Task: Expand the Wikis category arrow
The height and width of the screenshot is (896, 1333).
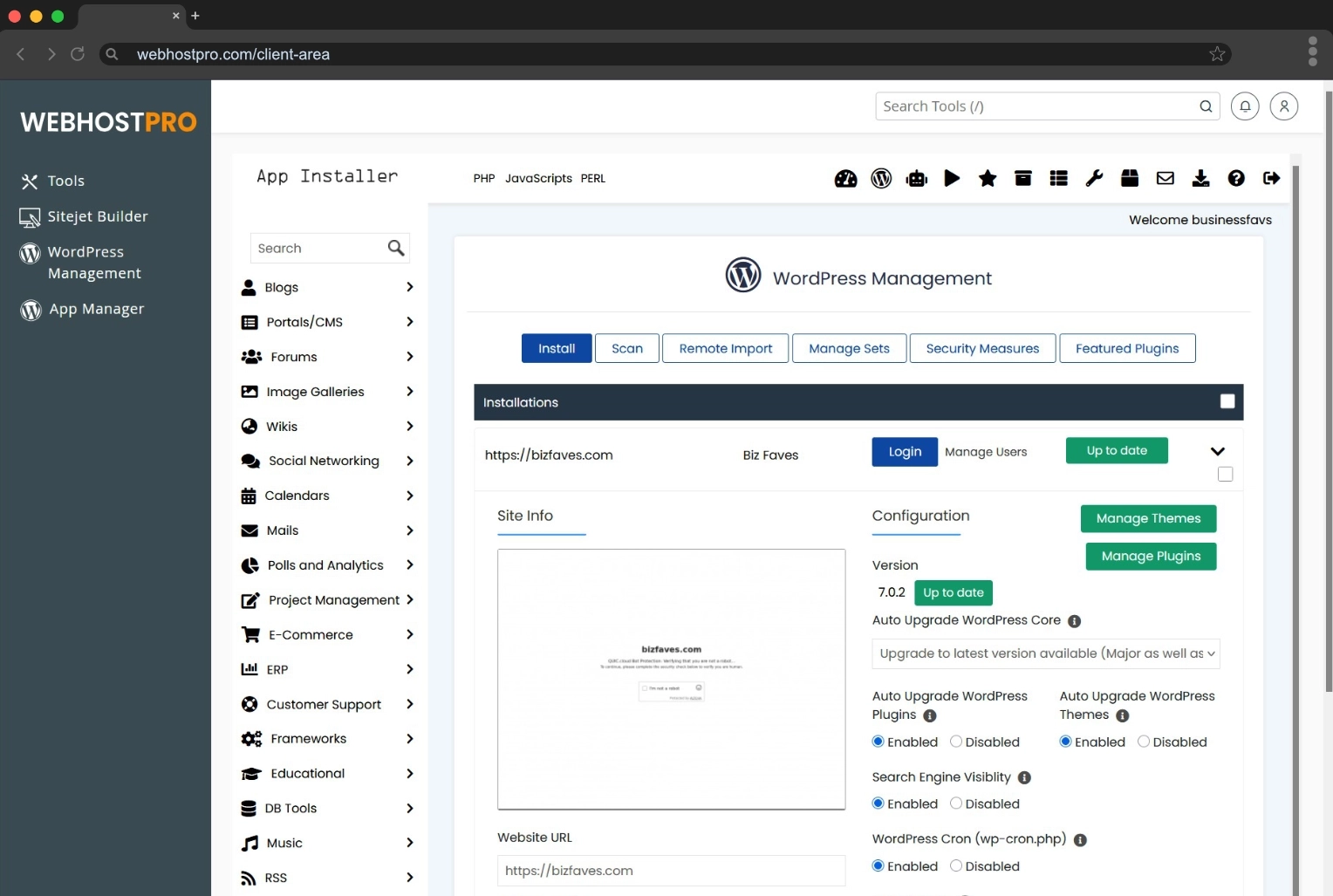Action: coord(409,427)
